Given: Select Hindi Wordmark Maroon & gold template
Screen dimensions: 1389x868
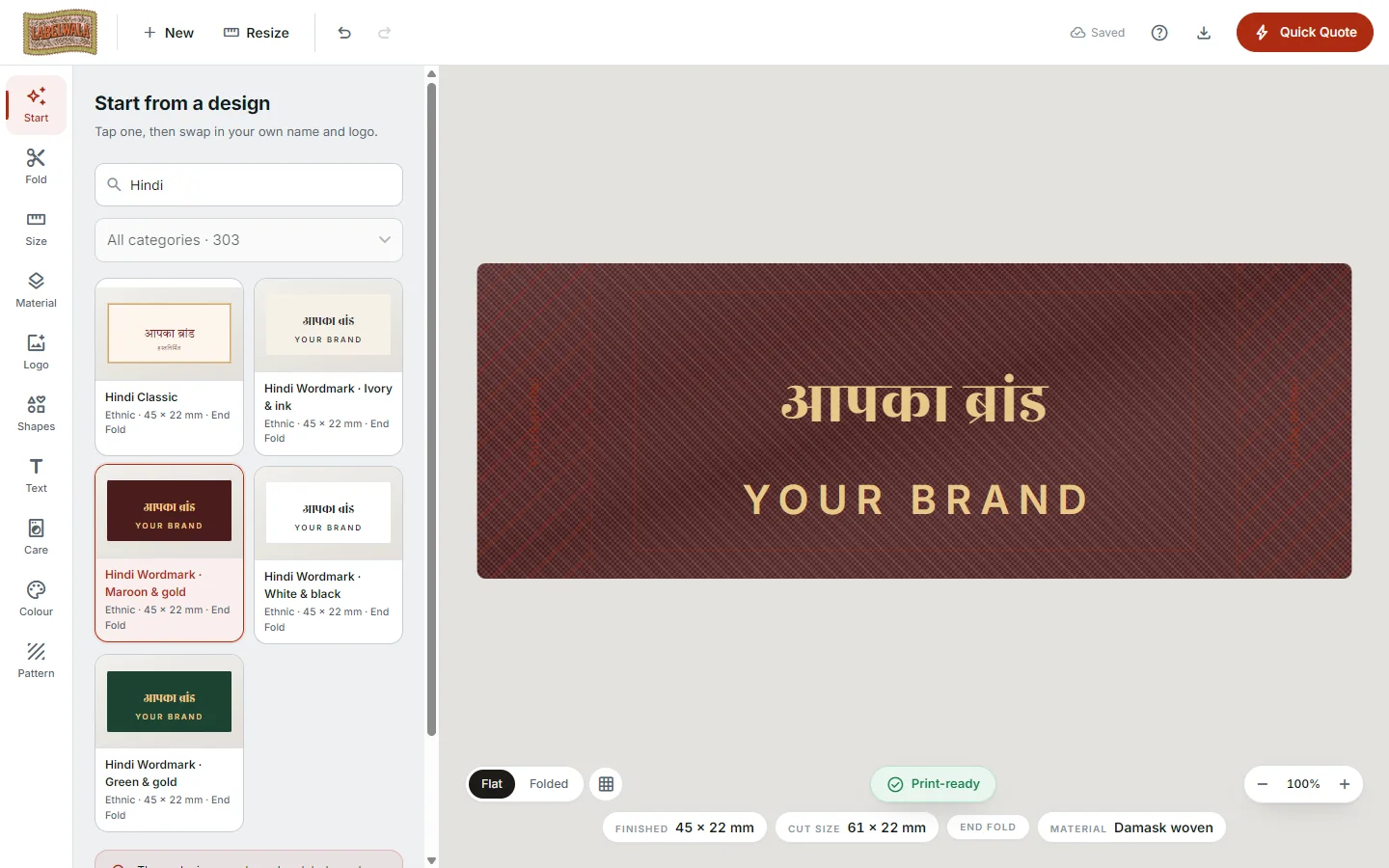Looking at the screenshot, I should pos(169,554).
